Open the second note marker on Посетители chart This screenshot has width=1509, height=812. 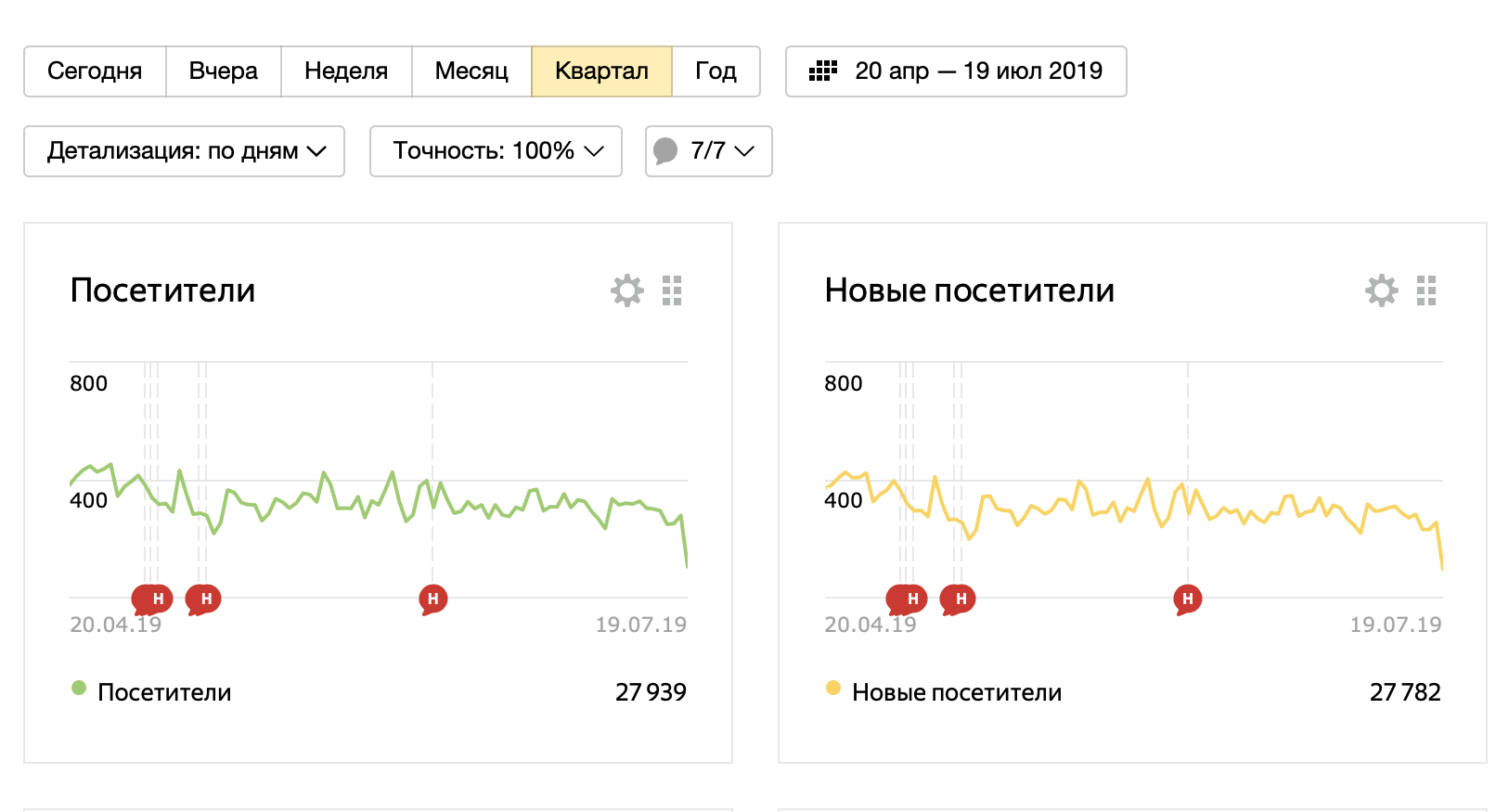(x=203, y=599)
